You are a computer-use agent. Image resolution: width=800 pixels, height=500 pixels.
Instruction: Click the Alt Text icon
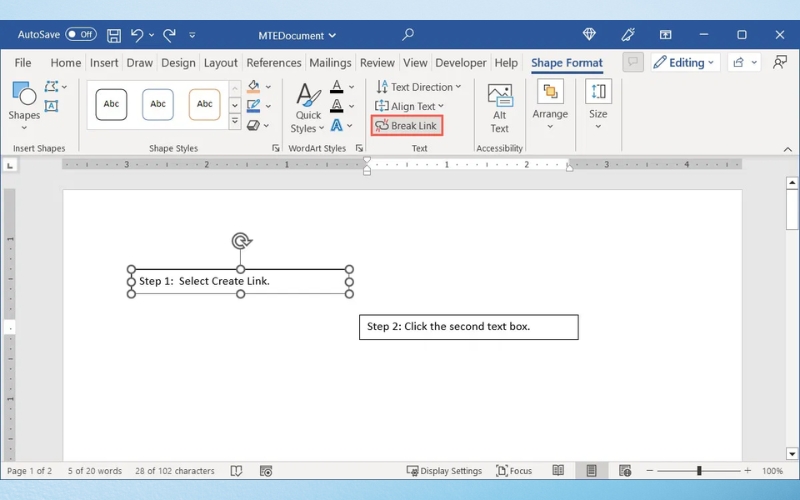(x=499, y=107)
